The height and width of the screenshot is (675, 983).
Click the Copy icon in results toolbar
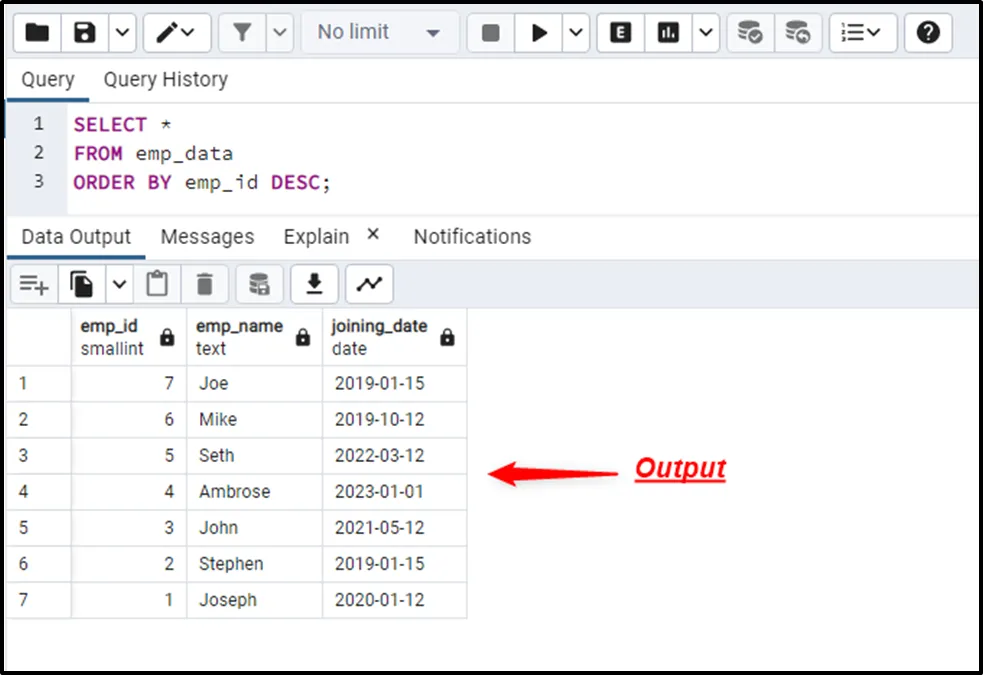click(x=82, y=285)
